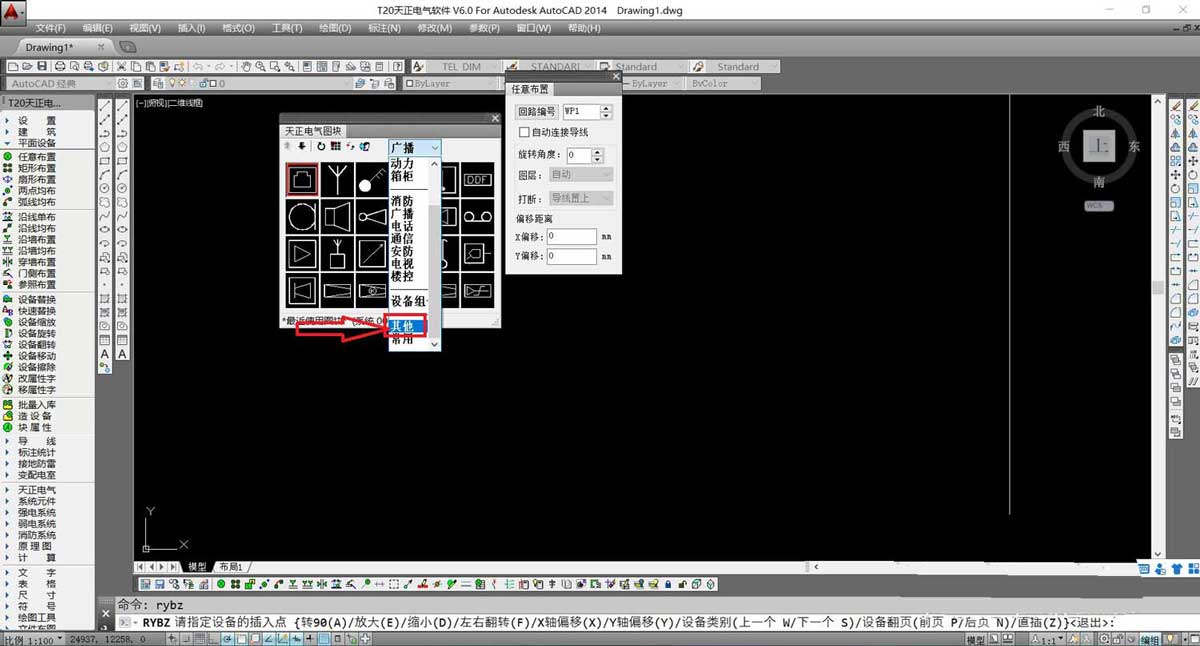Open the 绘图(D) menu
1200x646 pixels.
point(333,28)
